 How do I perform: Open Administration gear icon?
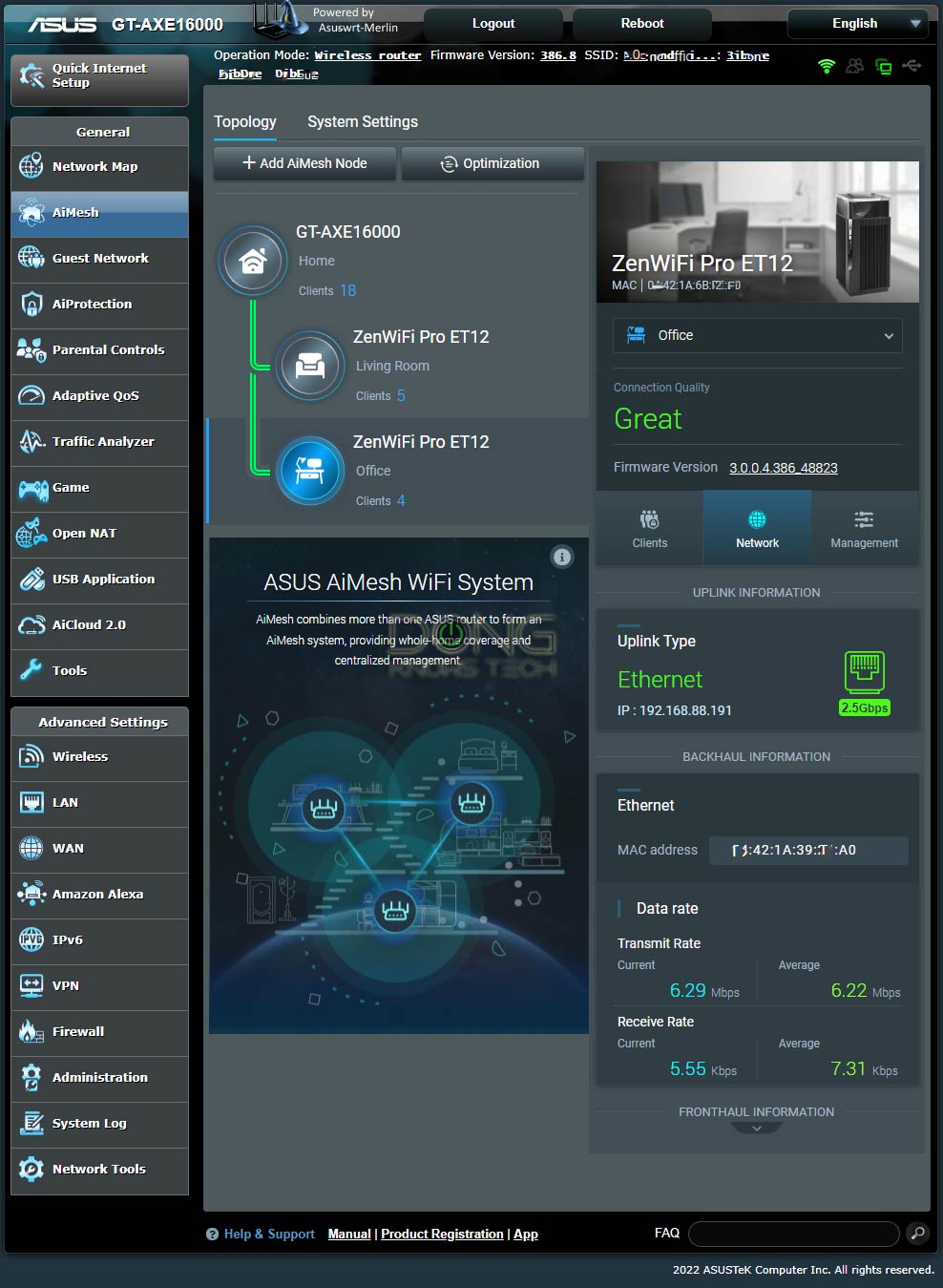pyautogui.click(x=31, y=1077)
